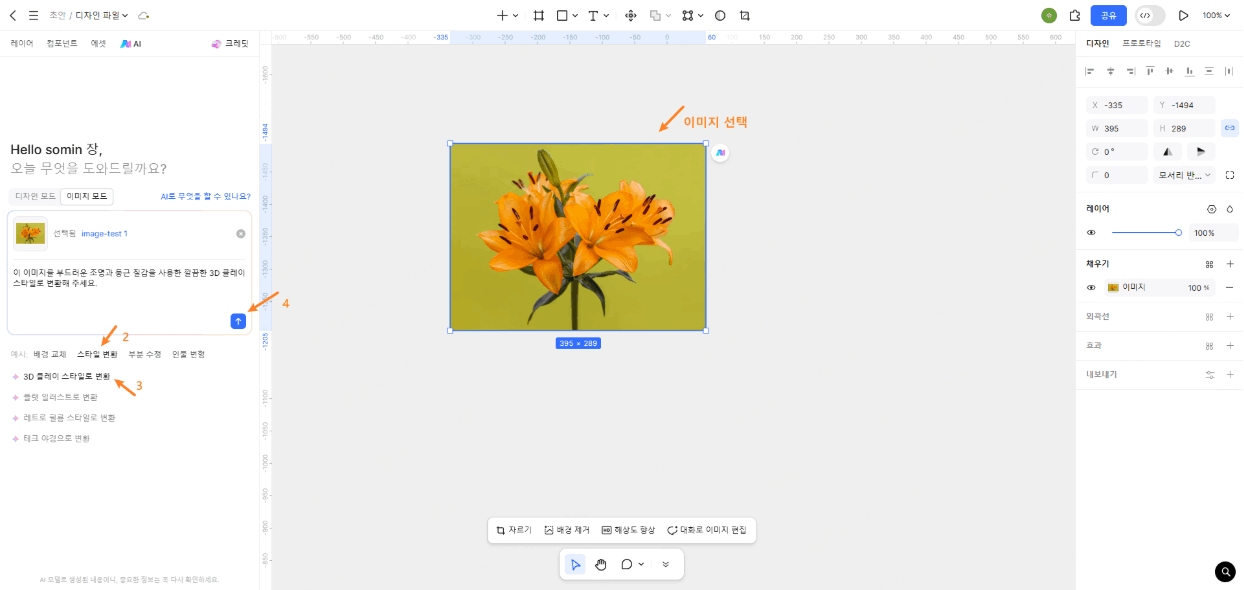Click the AI badge next to the image
The image size is (1244, 590).
click(720, 153)
